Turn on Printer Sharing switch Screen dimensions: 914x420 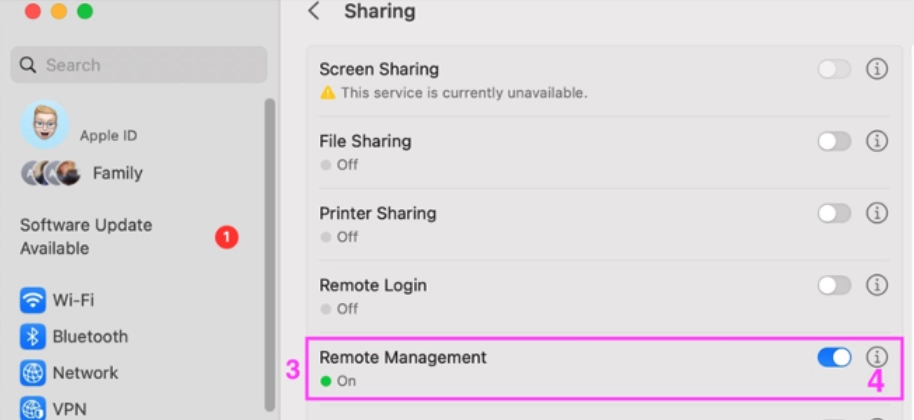pyautogui.click(x=834, y=213)
